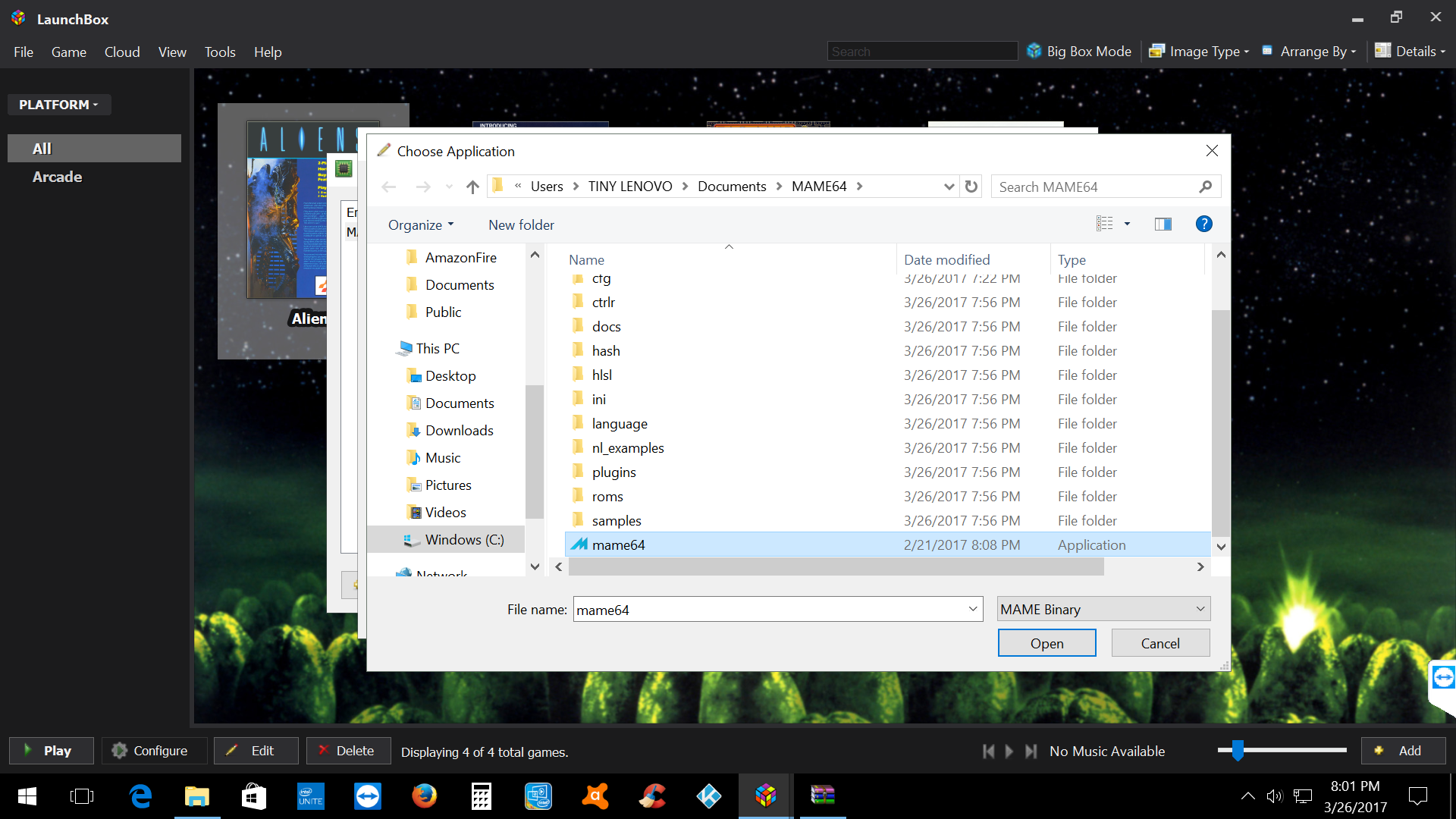Open the Organize dropdown
Image resolution: width=1456 pixels, height=819 pixels.
click(x=421, y=225)
